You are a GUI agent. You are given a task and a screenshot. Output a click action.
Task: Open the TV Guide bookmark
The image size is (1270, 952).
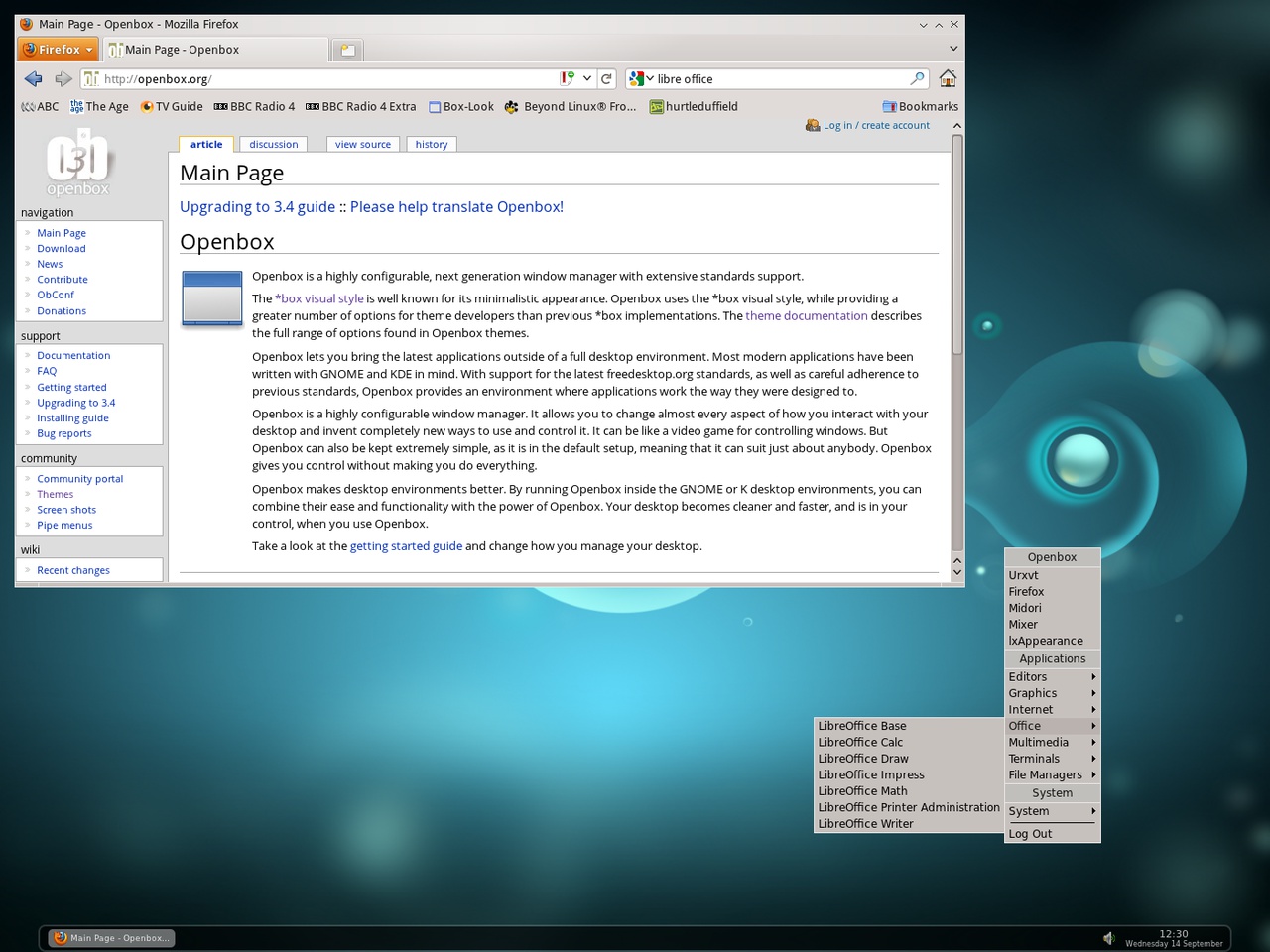172,106
